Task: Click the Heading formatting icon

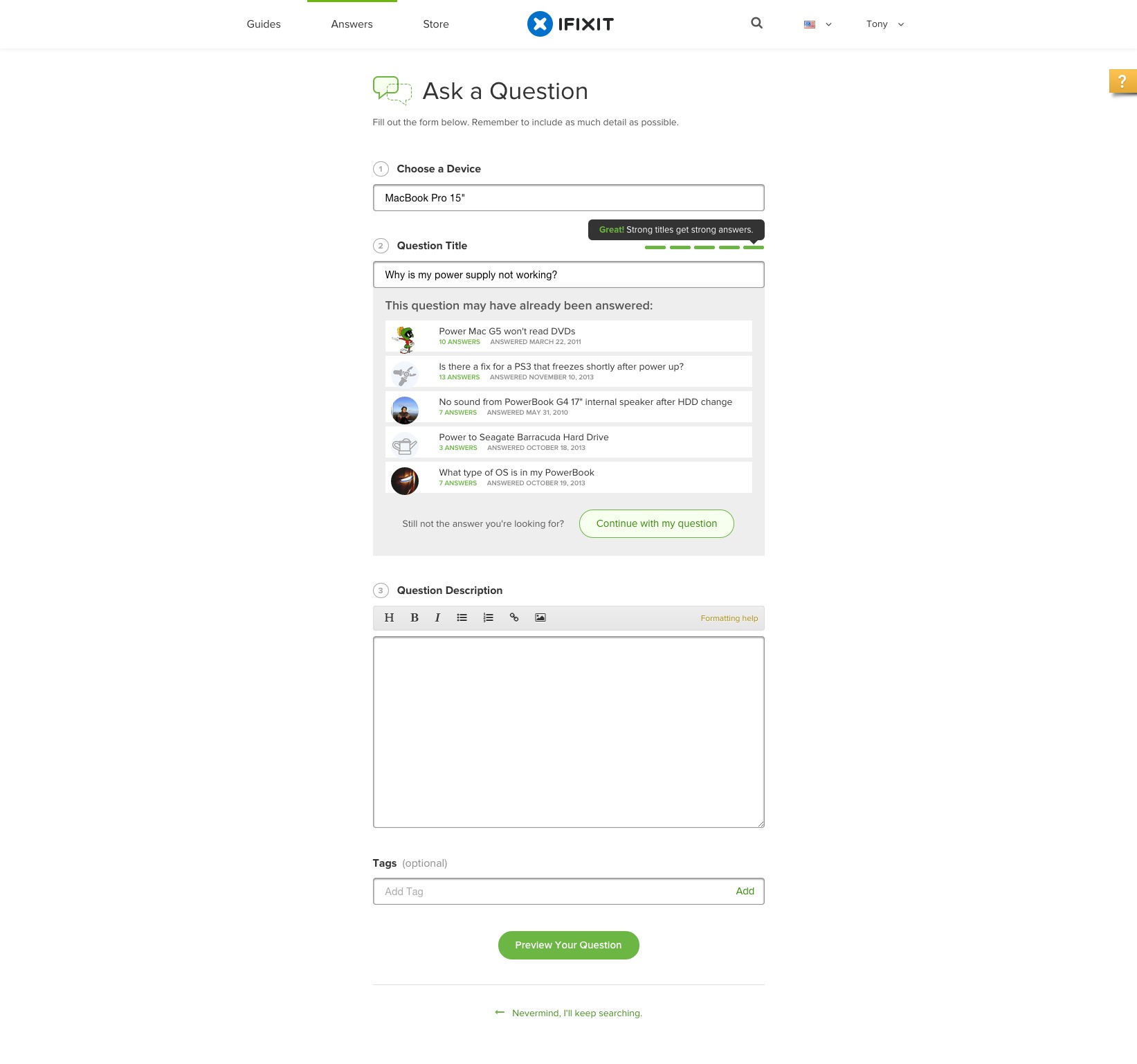Action: tap(389, 617)
